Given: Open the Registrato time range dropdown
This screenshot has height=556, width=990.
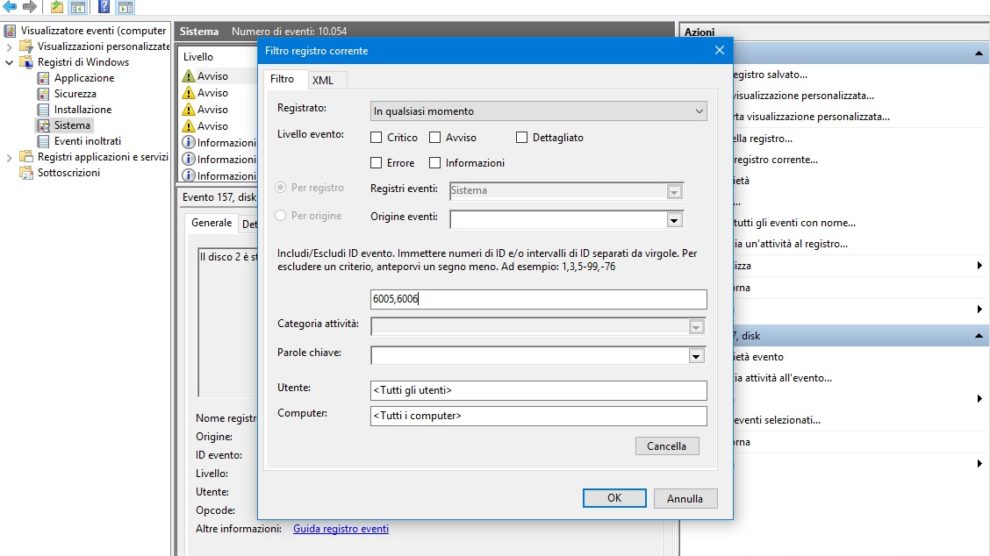Looking at the screenshot, I should pyautogui.click(x=538, y=112).
